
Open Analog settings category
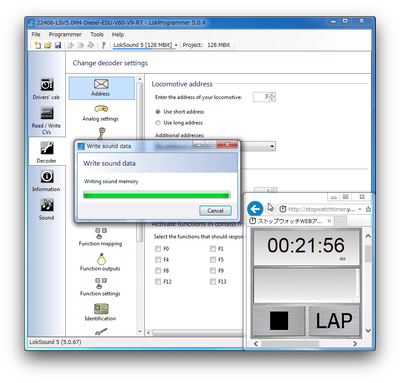[x=100, y=113]
